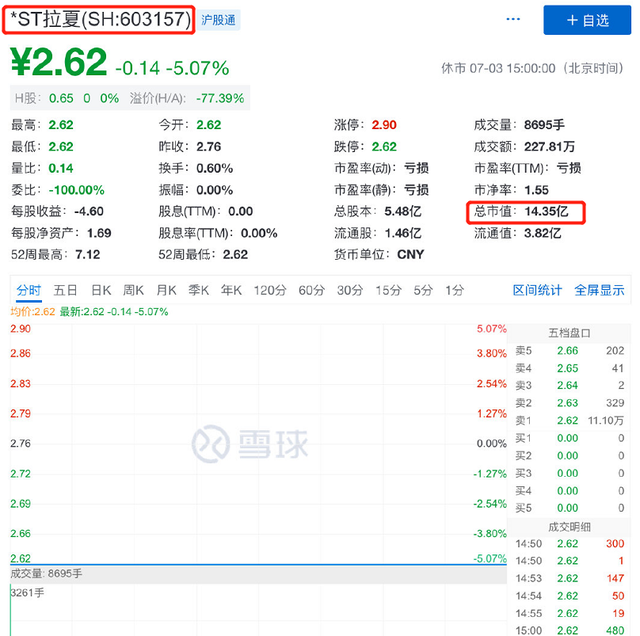
Task: Click the 沪股通 tag
Action: (x=218, y=20)
